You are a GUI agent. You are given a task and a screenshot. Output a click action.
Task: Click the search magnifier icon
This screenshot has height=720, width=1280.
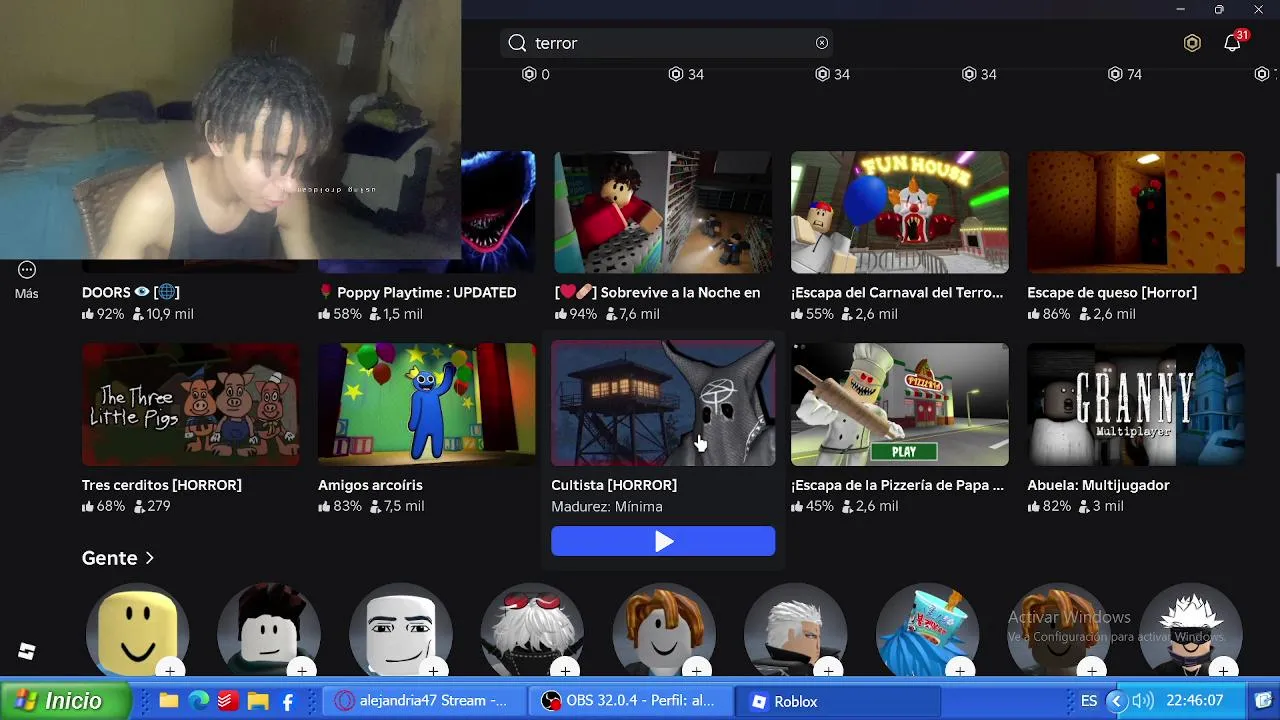coord(517,43)
